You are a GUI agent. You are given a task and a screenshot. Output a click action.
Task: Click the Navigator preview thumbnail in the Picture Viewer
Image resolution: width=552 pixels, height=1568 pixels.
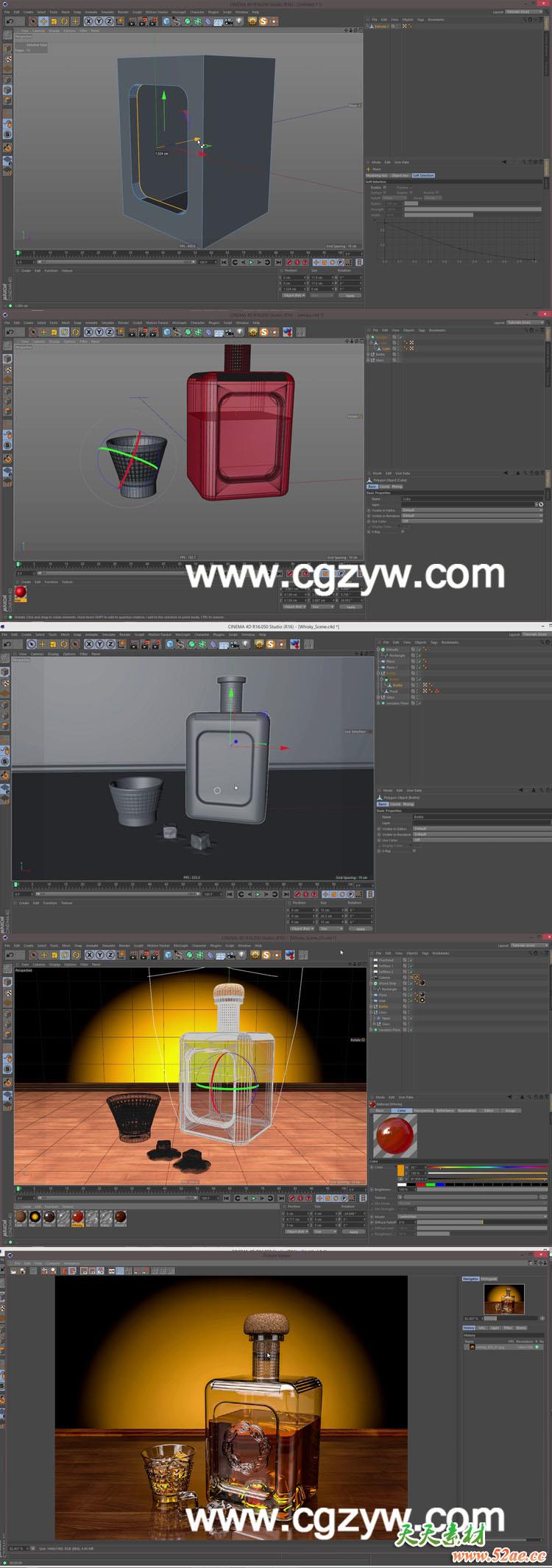(504, 1299)
